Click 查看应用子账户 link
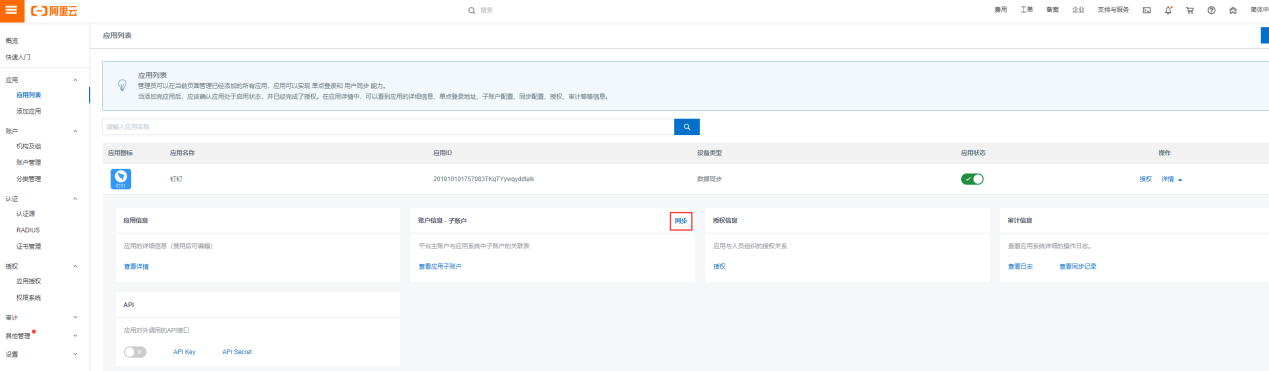Image resolution: width=1269 pixels, height=371 pixels. pyautogui.click(x=440, y=266)
